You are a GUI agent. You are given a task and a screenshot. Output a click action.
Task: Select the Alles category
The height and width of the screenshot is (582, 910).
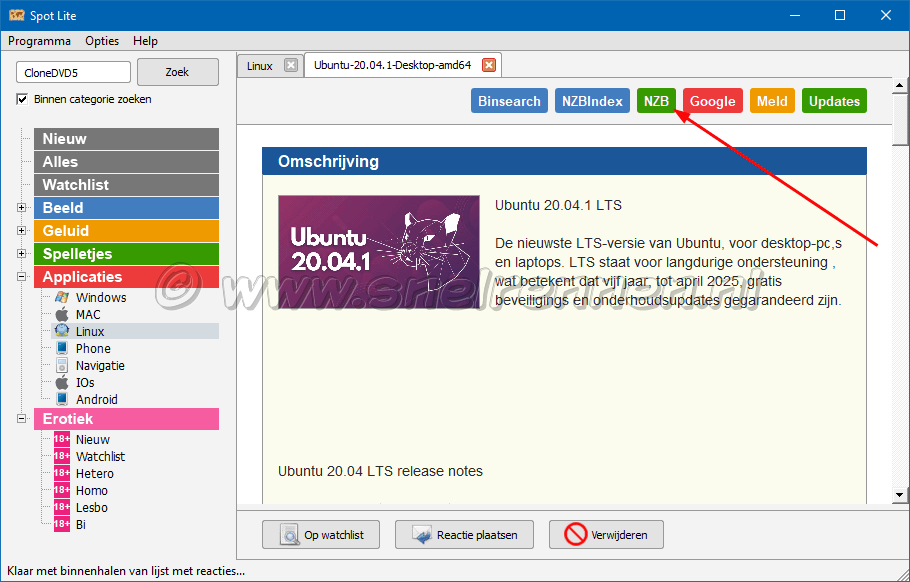click(127, 162)
